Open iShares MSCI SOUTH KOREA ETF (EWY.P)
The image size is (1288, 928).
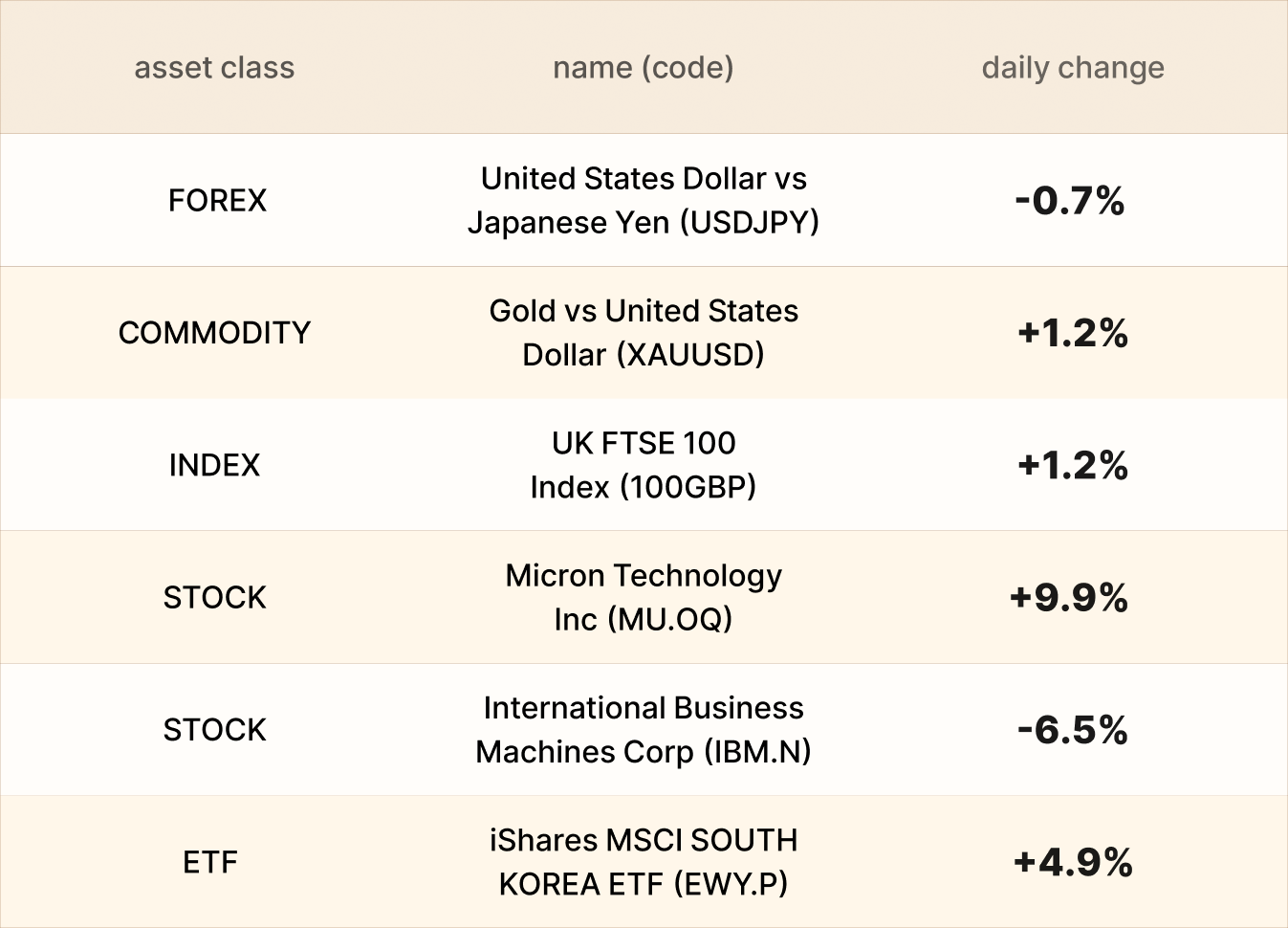point(644,862)
